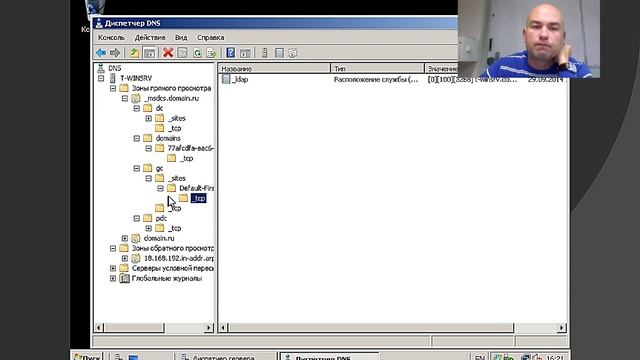640x360 pixels.
Task: Open the Пуск start button
Action: 87,357
